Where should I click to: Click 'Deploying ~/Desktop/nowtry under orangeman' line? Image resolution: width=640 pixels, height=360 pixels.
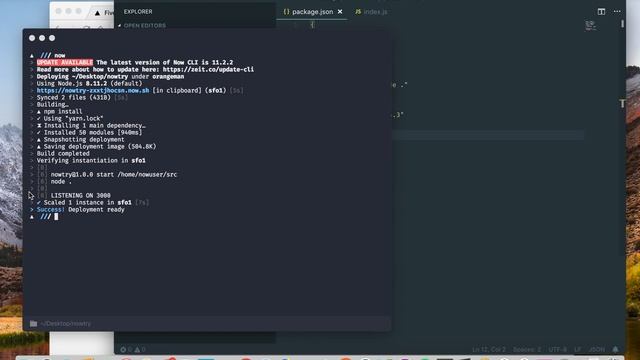click(x=110, y=76)
